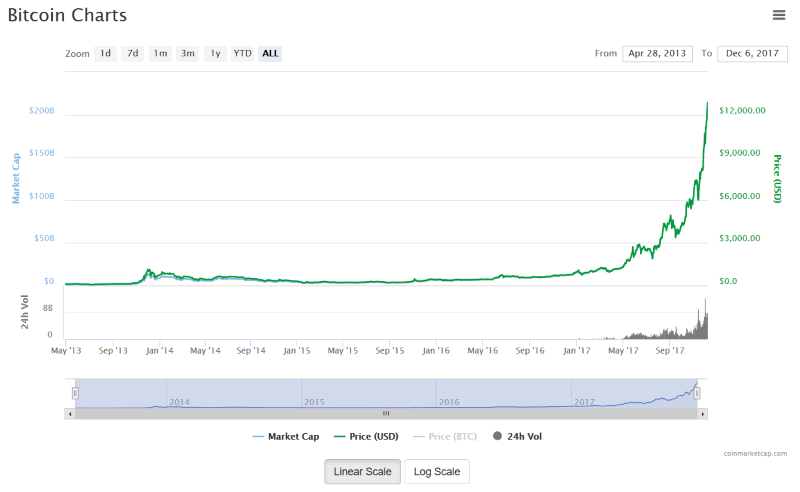The width and height of the screenshot is (800, 492).
Task: Click the $6,000.00 price axis label
Action: pyautogui.click(x=740, y=196)
